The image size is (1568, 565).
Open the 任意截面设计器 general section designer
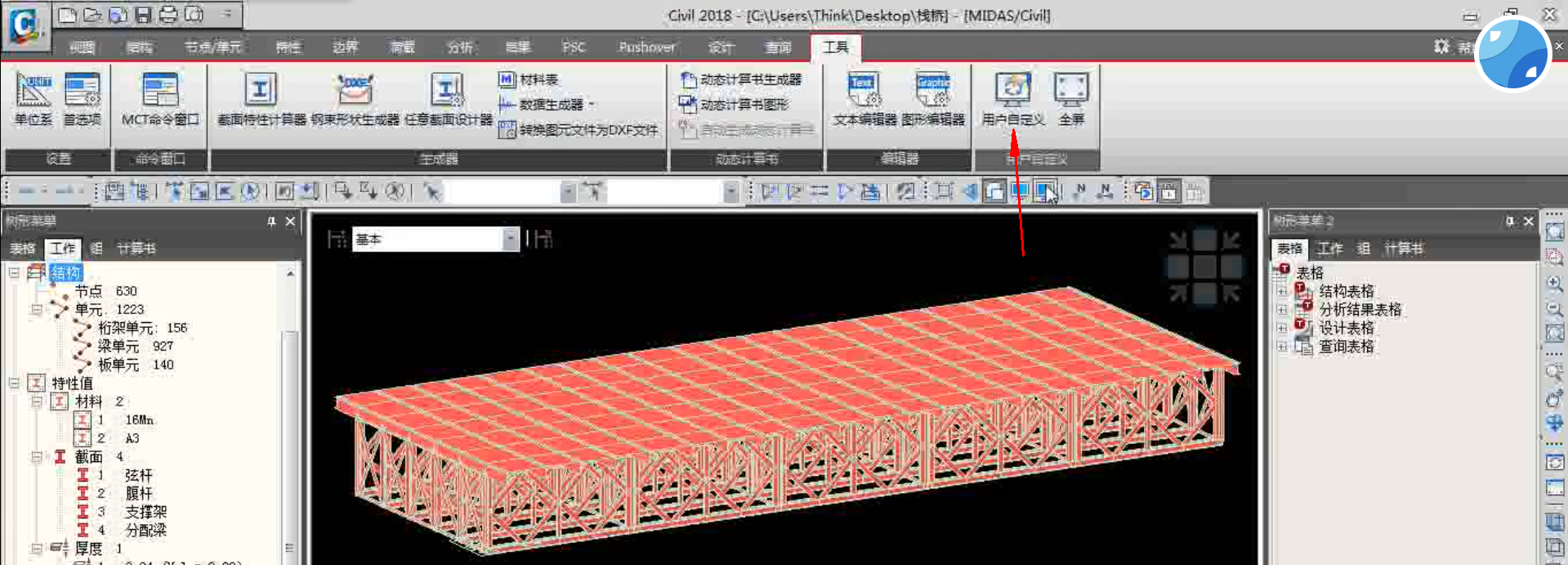[448, 99]
